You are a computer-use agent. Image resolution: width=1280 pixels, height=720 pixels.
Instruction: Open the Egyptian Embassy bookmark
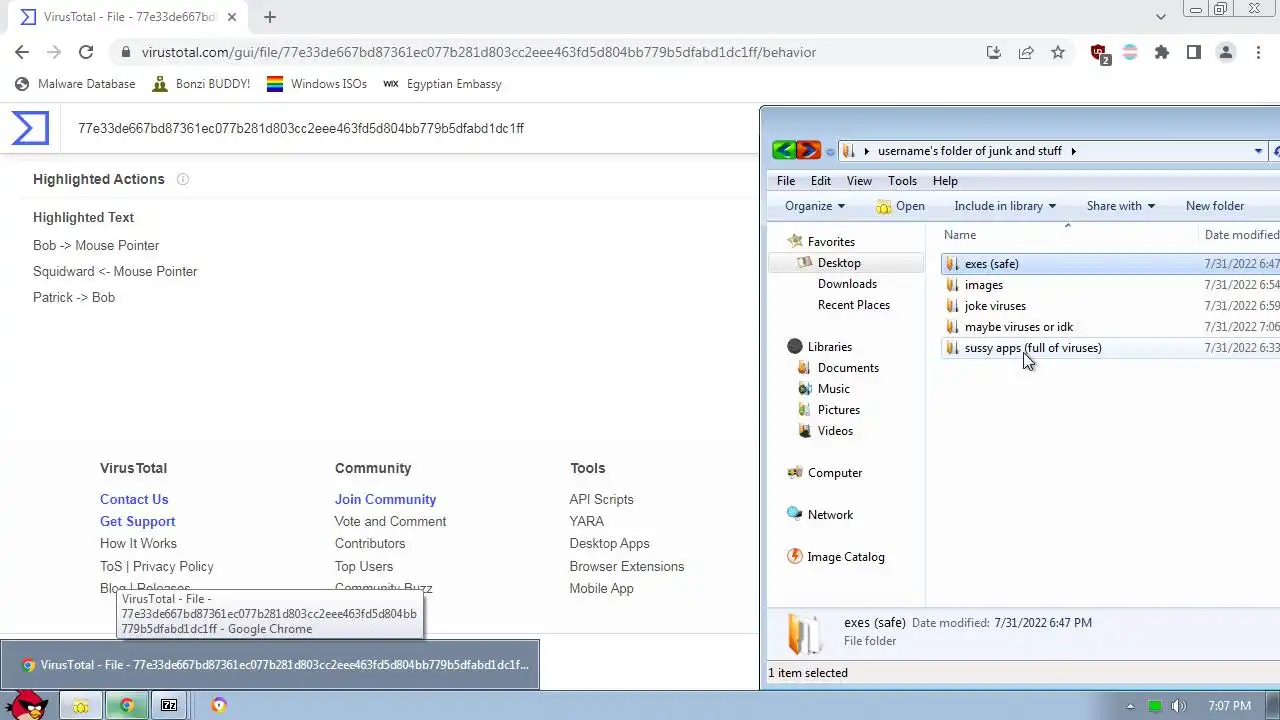[442, 84]
